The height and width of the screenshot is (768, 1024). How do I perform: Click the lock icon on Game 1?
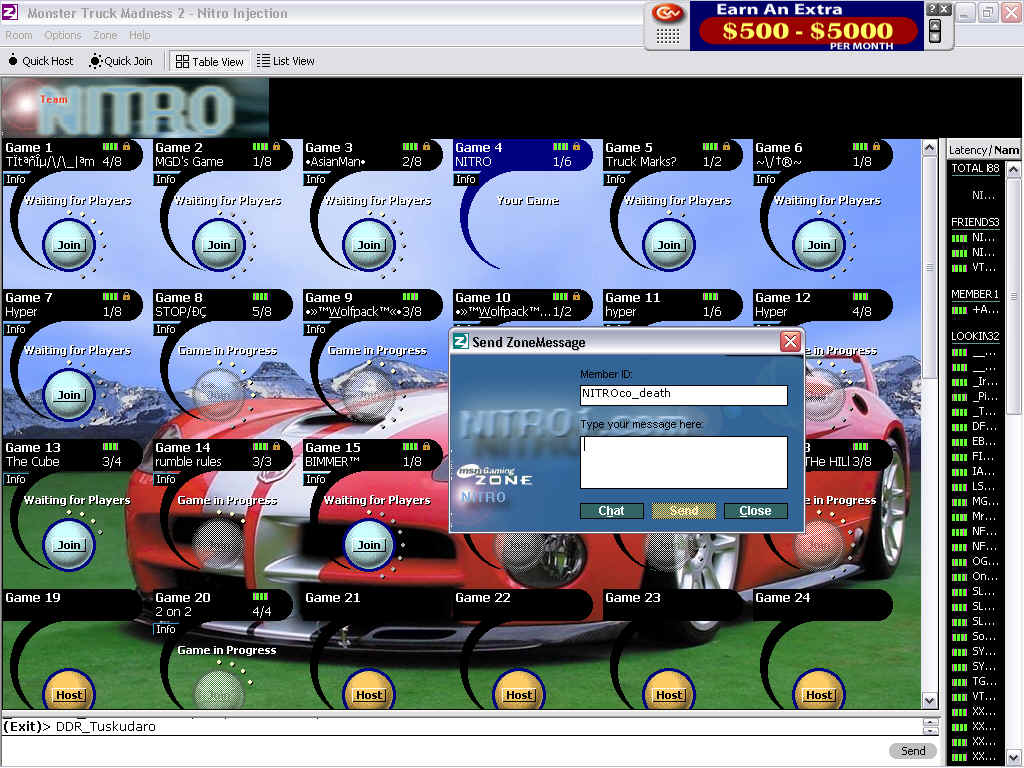pos(126,146)
